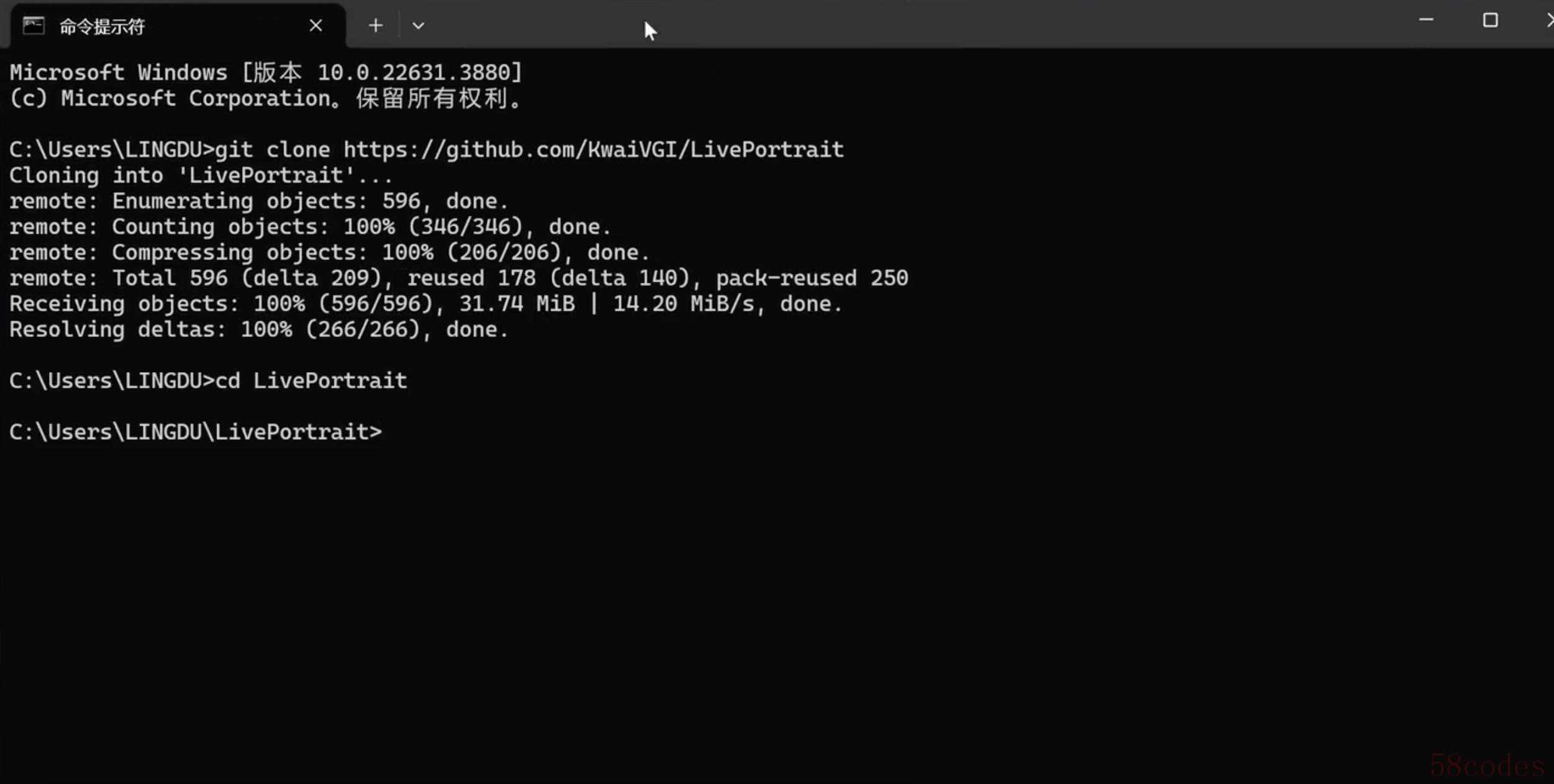The height and width of the screenshot is (784, 1554).
Task: Expand the new-tab profile dropdown chevron
Action: click(x=418, y=25)
